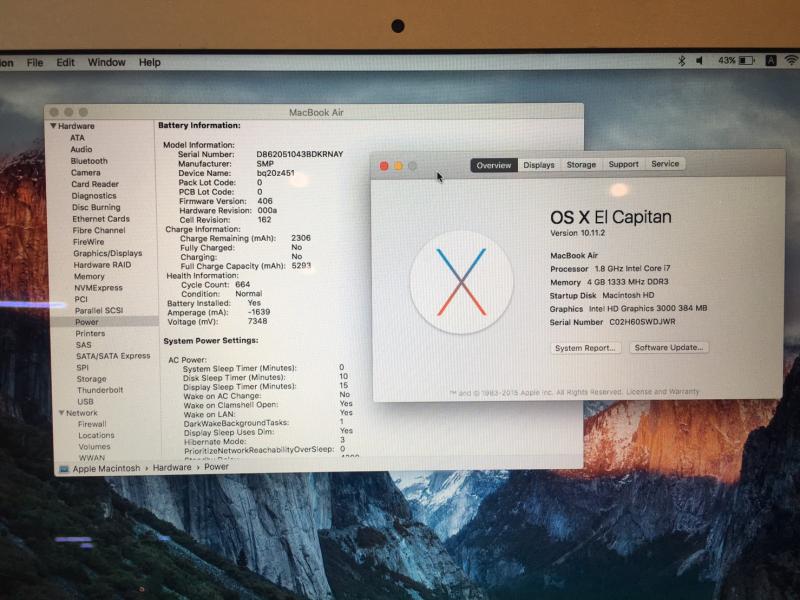Open the Window menu

coord(107,62)
